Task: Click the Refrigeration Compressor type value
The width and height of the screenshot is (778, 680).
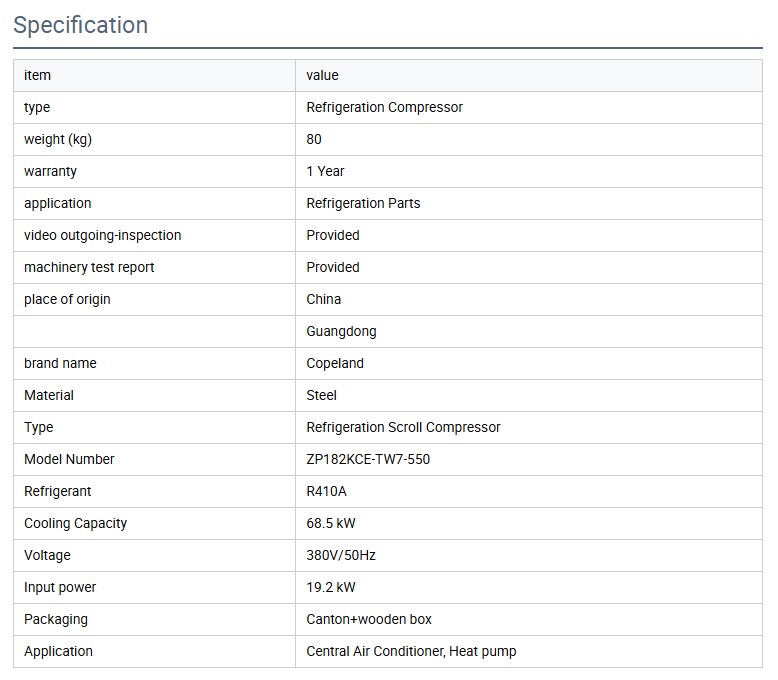Action: click(384, 107)
